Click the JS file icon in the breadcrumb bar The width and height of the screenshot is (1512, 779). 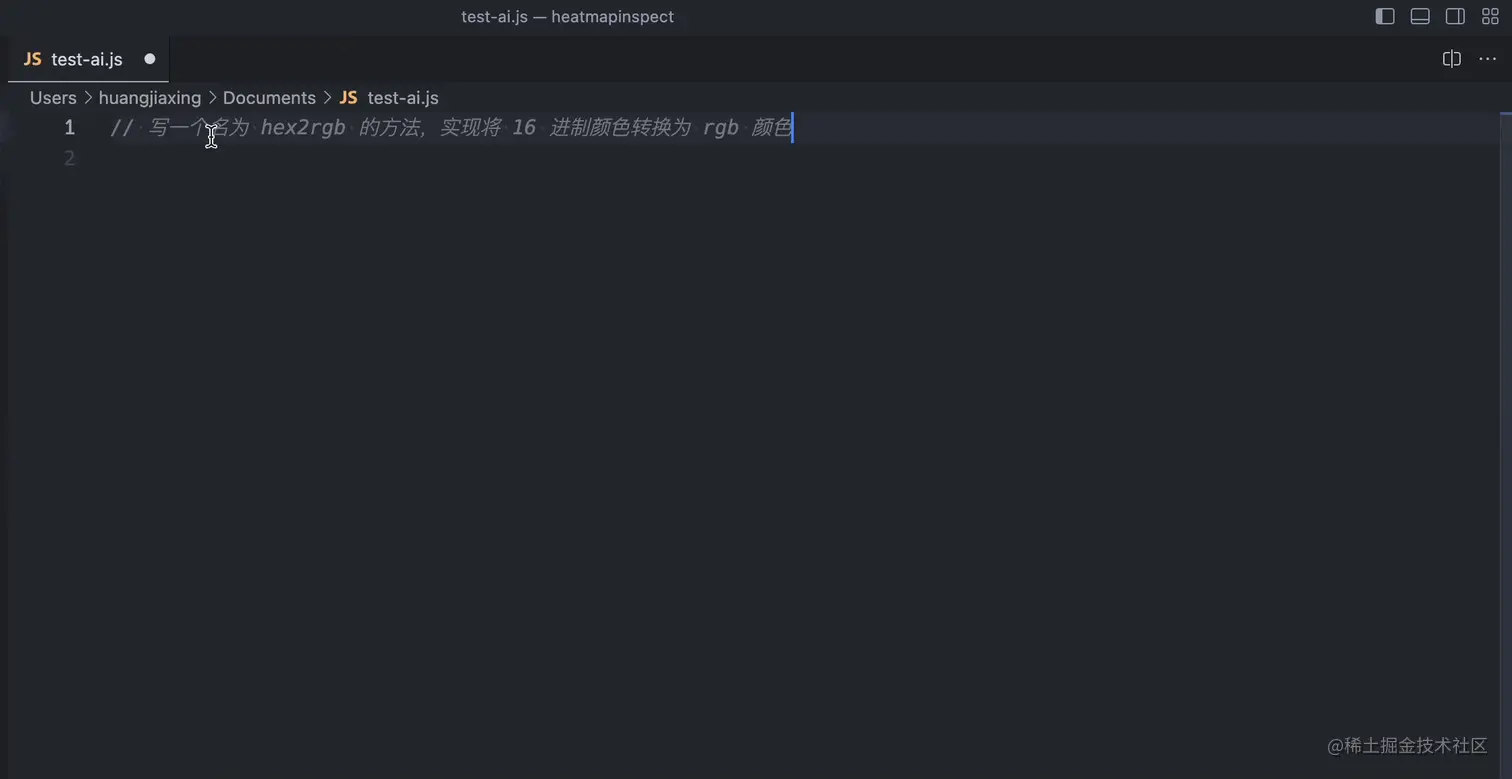pyautogui.click(x=348, y=97)
